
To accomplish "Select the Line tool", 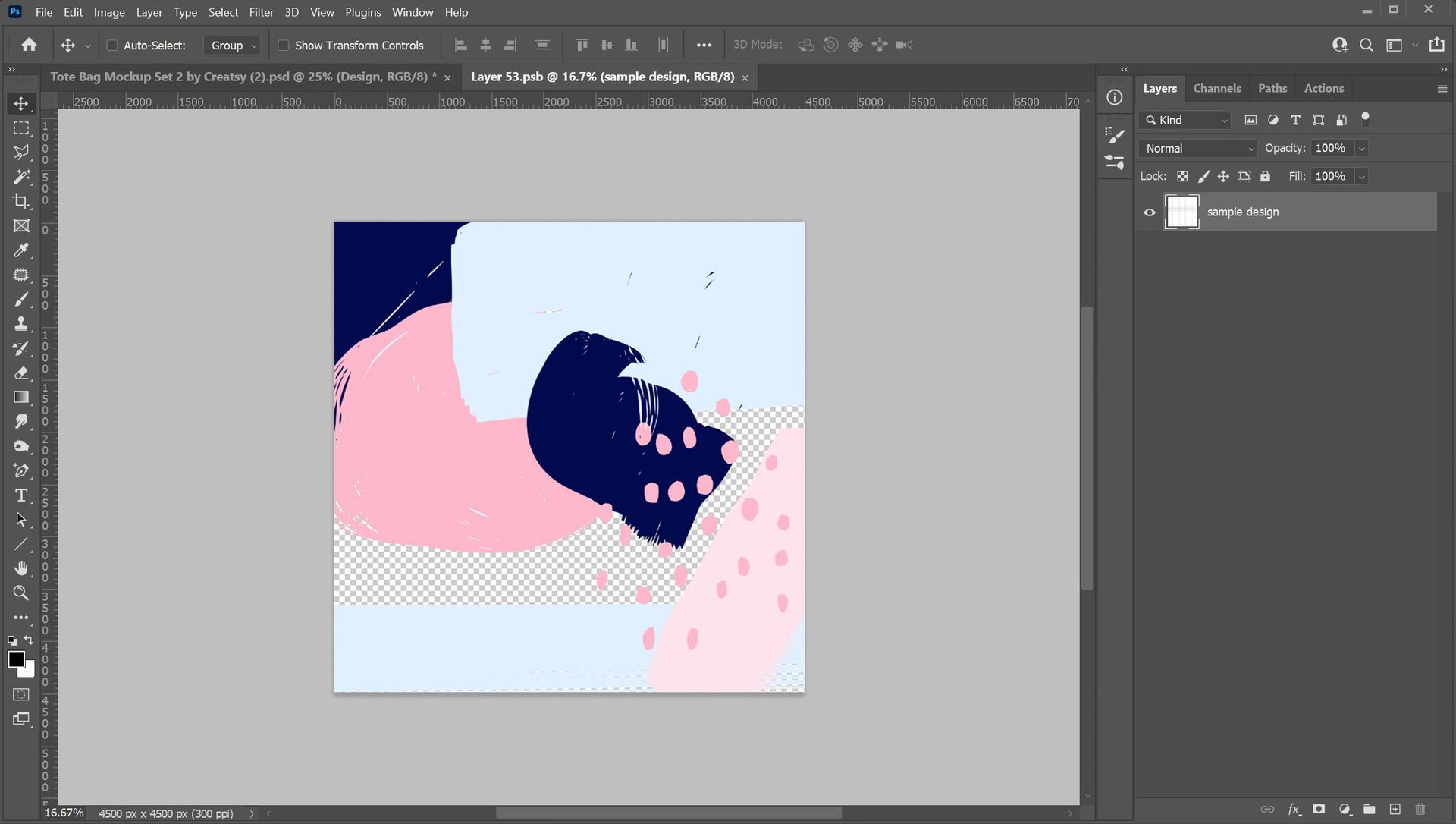I will coord(21,544).
